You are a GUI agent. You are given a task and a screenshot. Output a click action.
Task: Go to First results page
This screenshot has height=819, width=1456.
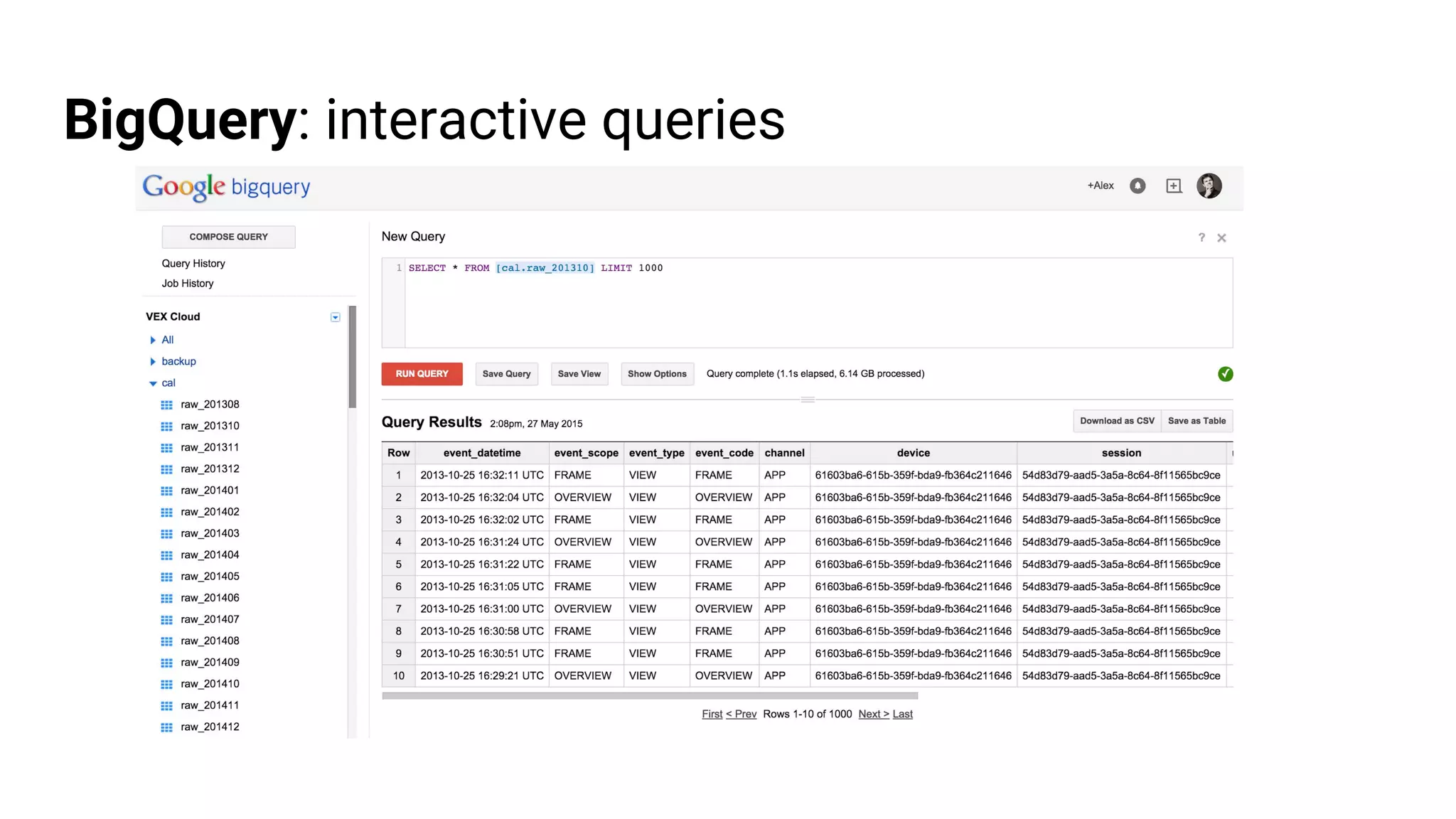[712, 714]
